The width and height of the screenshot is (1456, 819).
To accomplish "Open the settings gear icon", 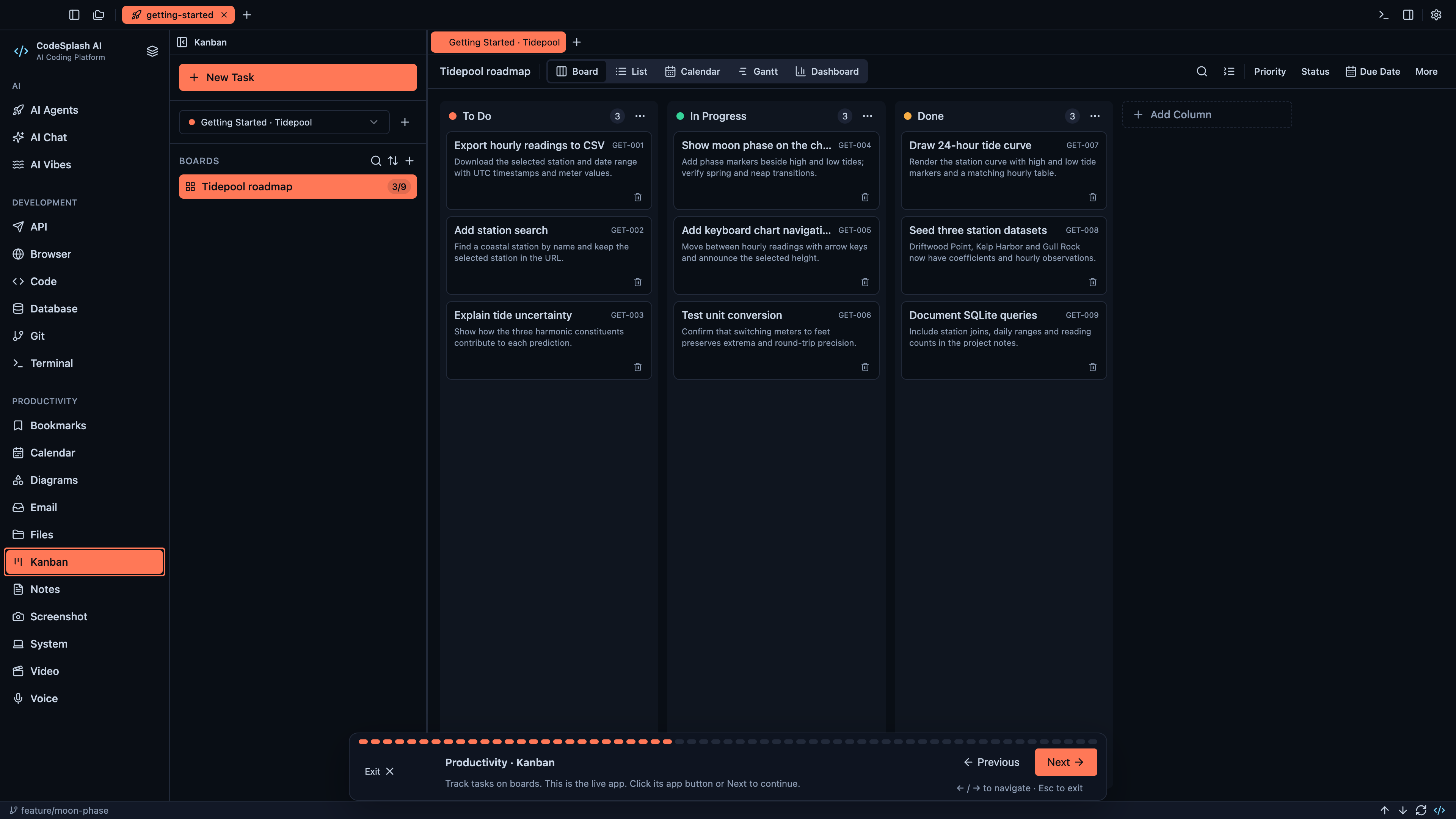I will coord(1436,15).
